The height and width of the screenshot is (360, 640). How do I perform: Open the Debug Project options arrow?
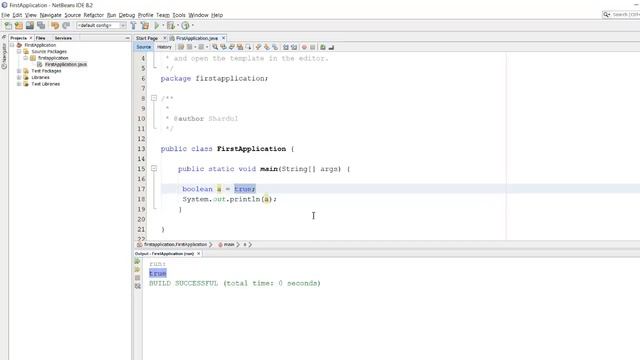tap(178, 25)
